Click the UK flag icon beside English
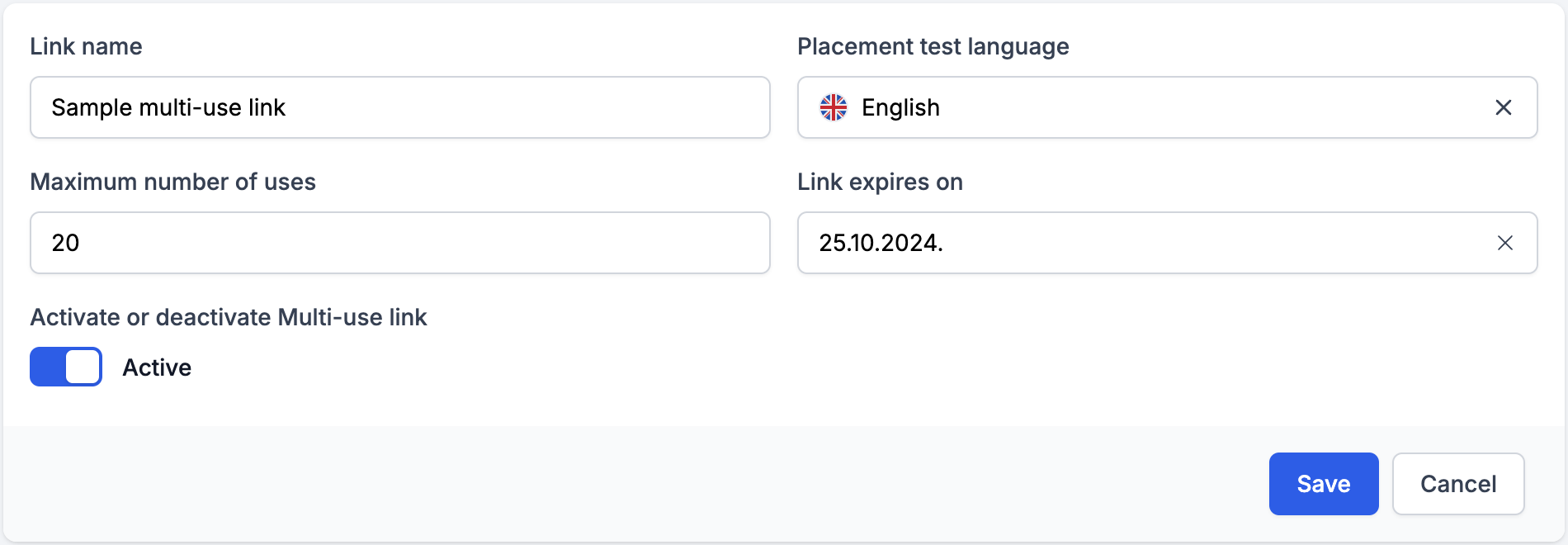Viewport: 1568px width, 545px height. click(834, 107)
